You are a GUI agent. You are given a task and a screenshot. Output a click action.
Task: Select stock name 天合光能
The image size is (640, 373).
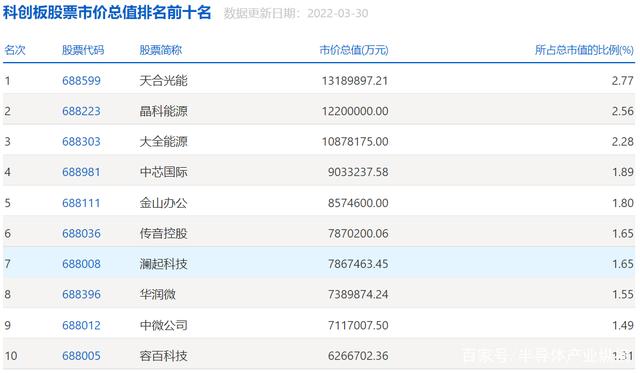[163, 80]
